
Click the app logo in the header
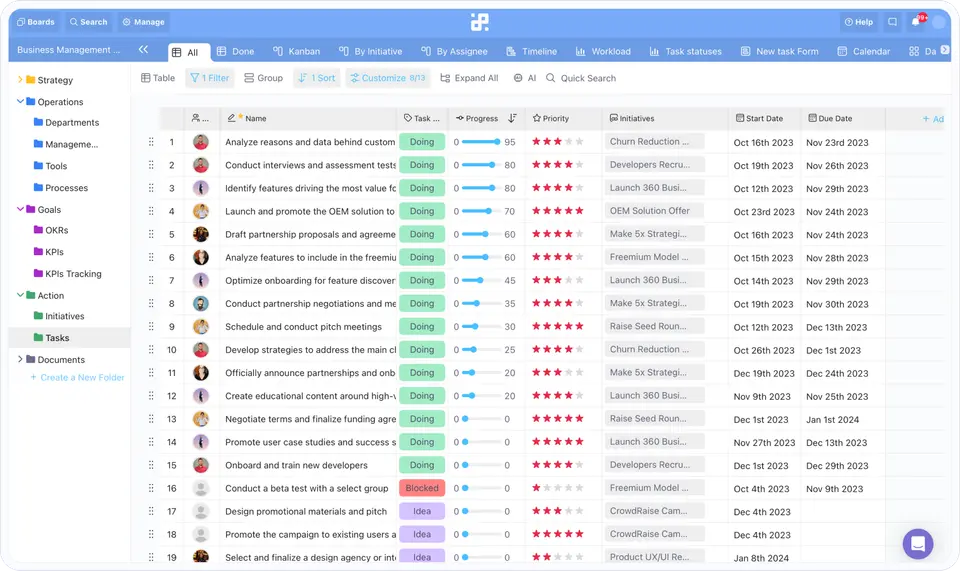[x=479, y=22]
